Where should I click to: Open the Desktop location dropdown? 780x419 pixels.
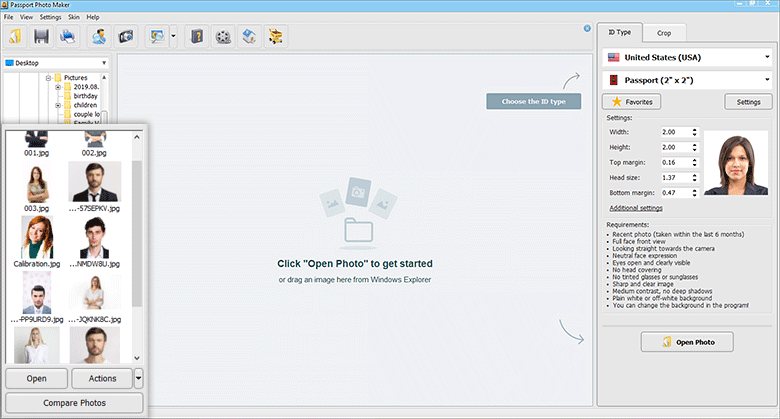tap(56, 63)
